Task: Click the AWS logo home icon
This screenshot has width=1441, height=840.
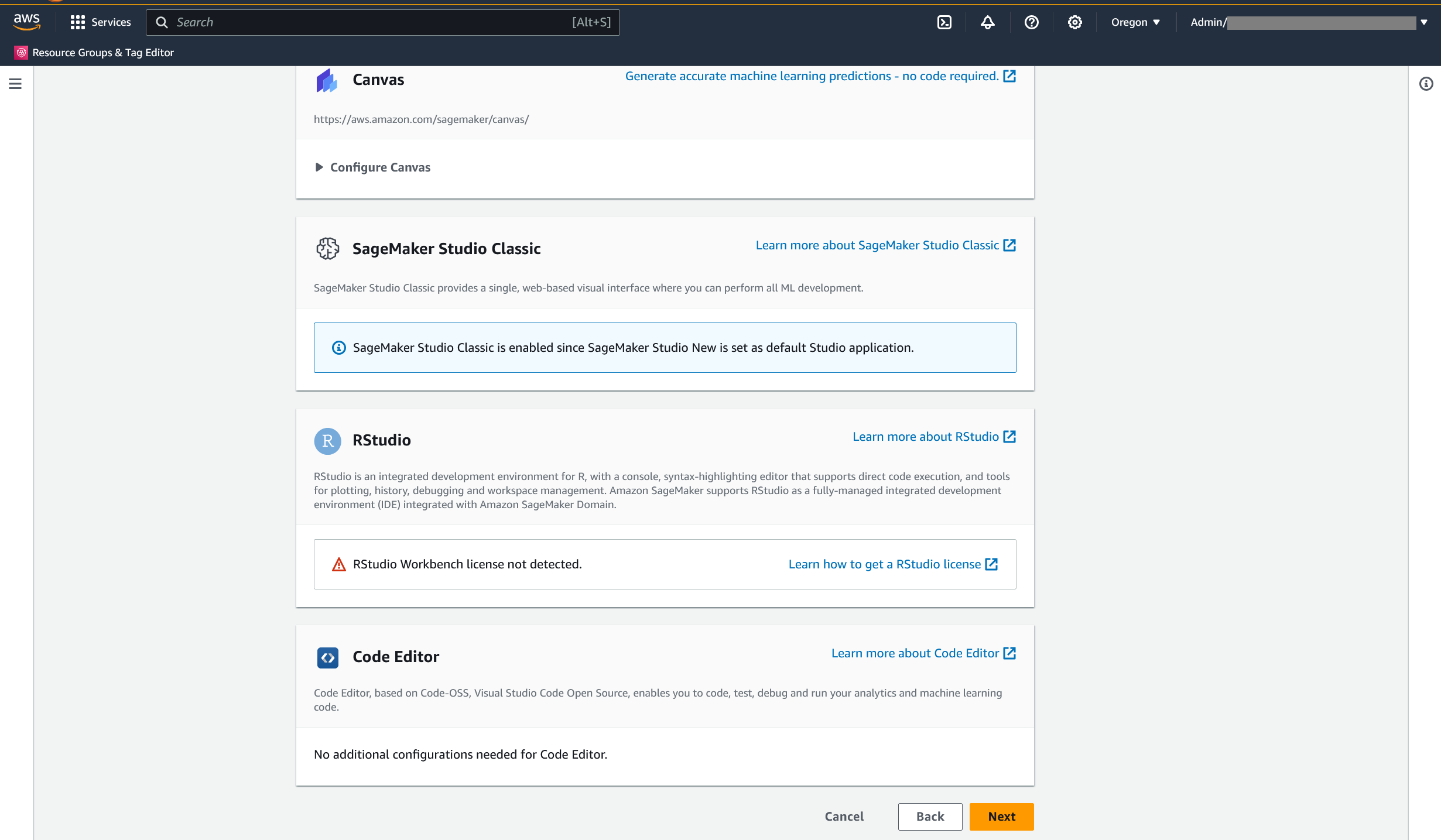Action: tap(27, 22)
